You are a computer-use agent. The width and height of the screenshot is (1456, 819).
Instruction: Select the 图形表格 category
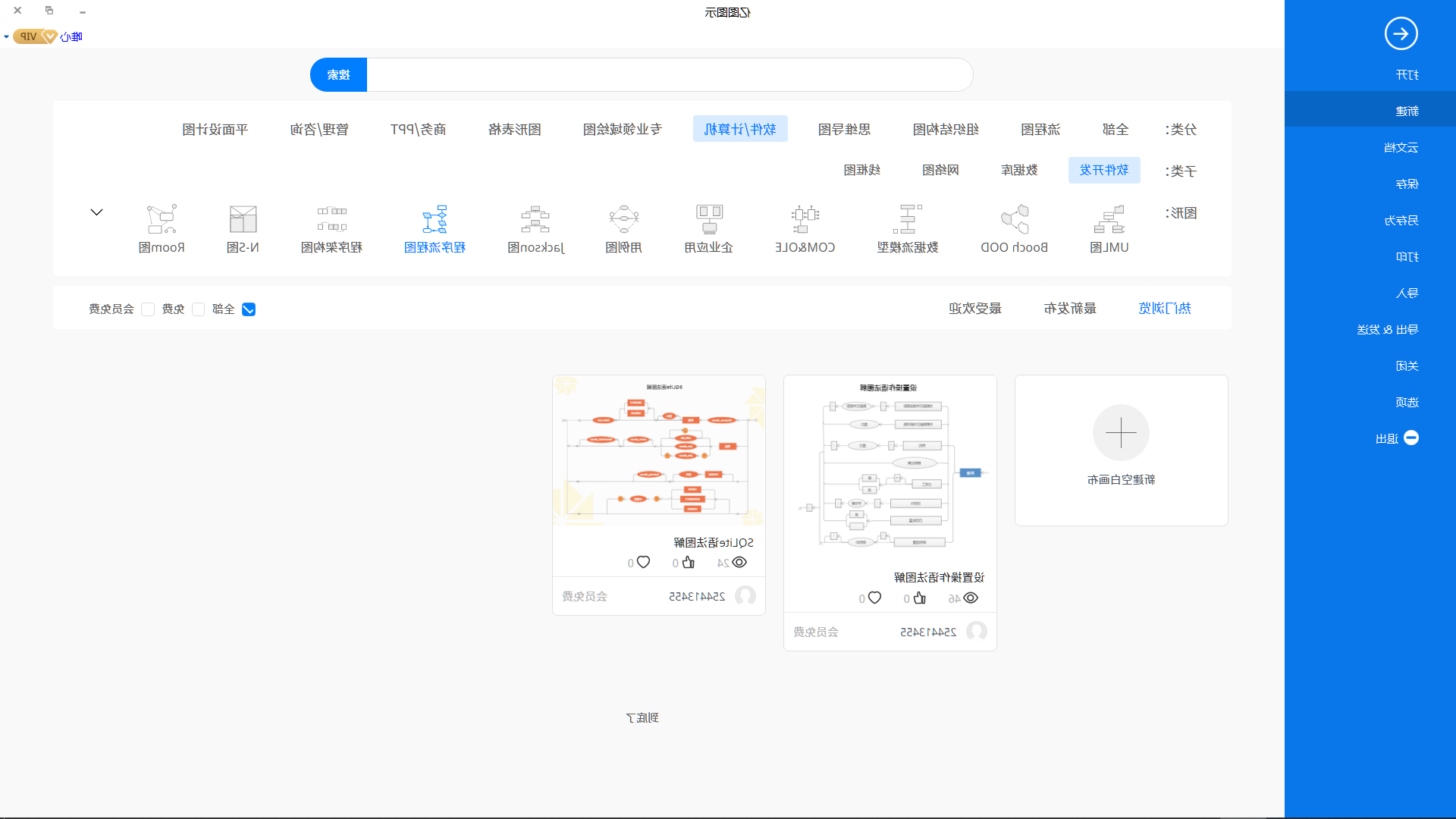[515, 129]
